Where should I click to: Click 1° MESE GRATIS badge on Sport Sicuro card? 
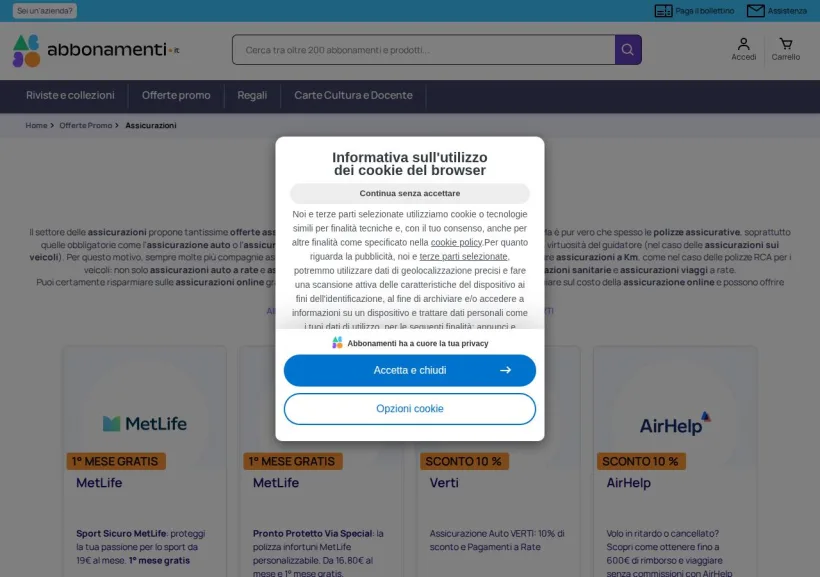tap(116, 461)
